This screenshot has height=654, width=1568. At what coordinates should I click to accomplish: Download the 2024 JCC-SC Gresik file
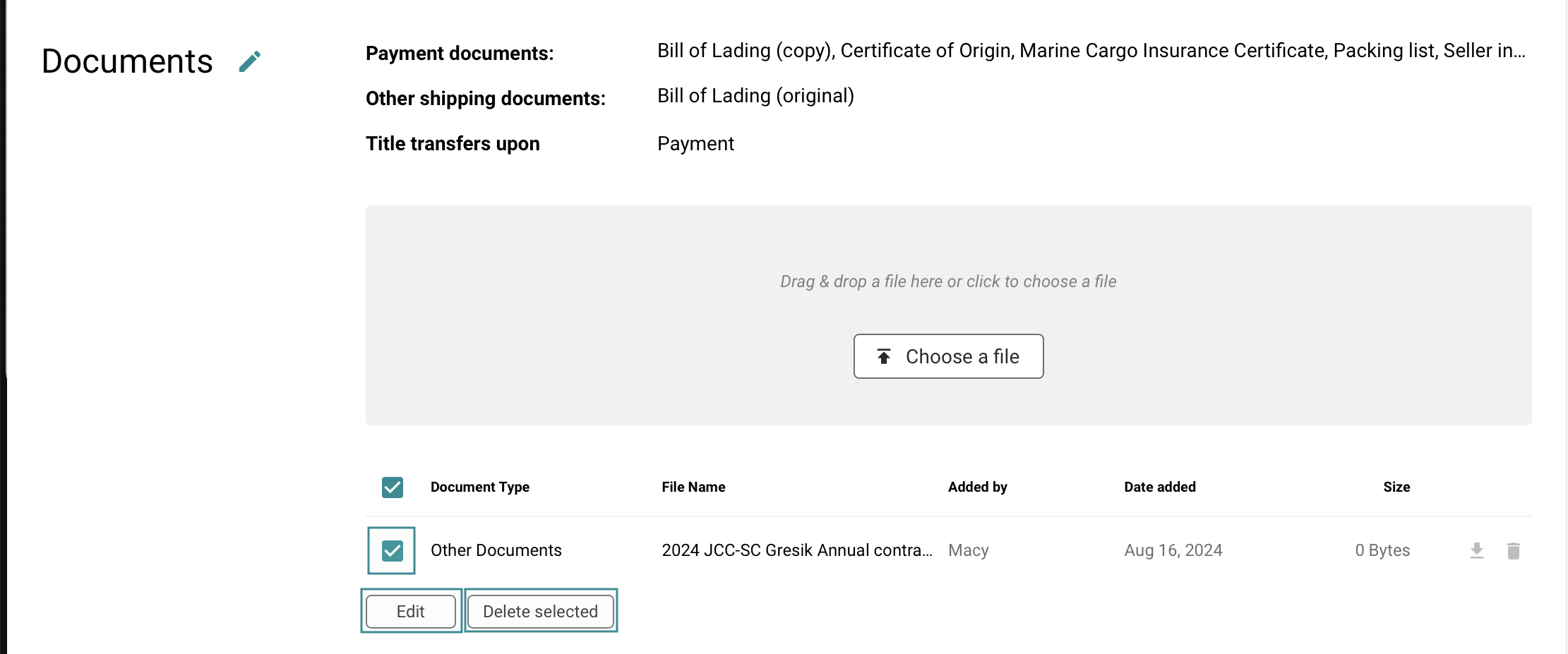[x=1476, y=550]
